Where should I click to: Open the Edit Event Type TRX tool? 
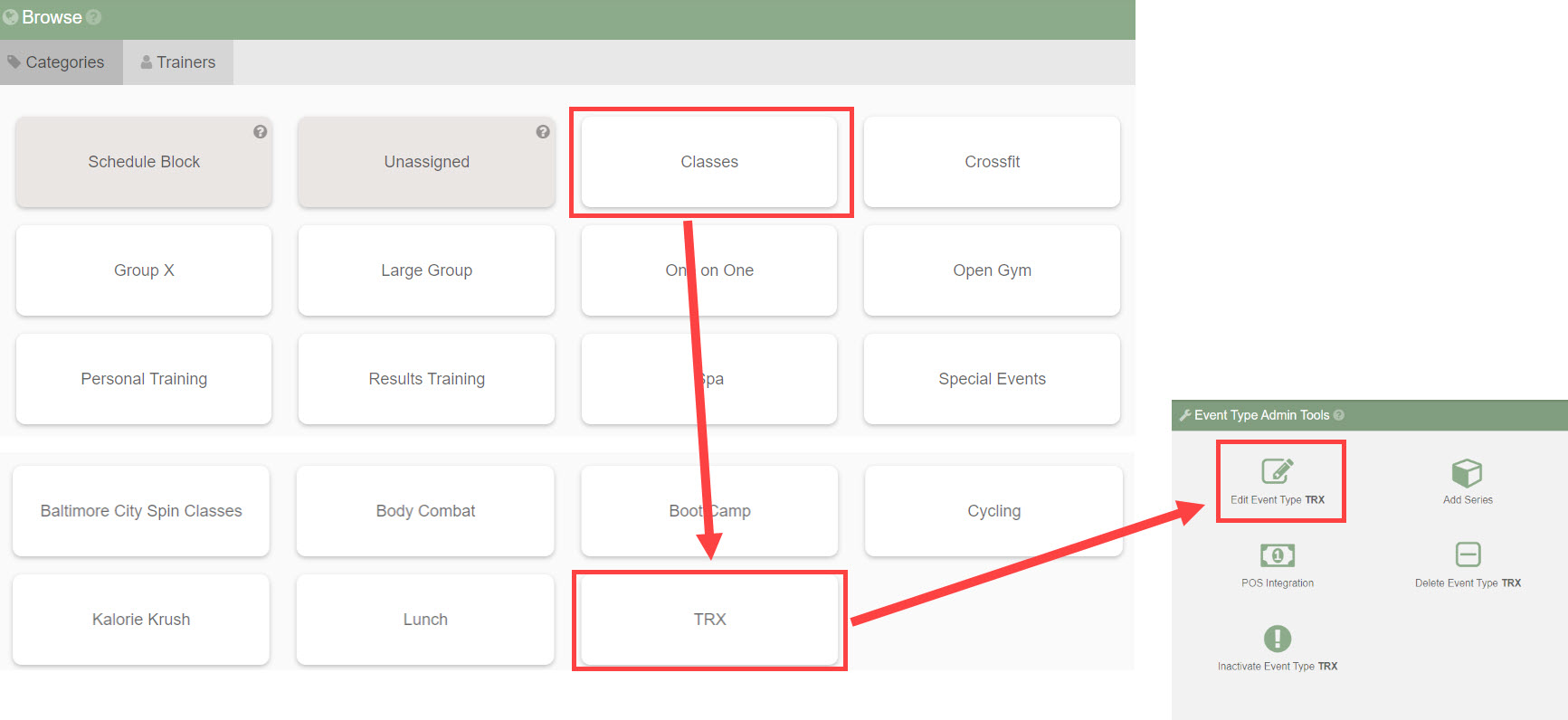[1278, 481]
